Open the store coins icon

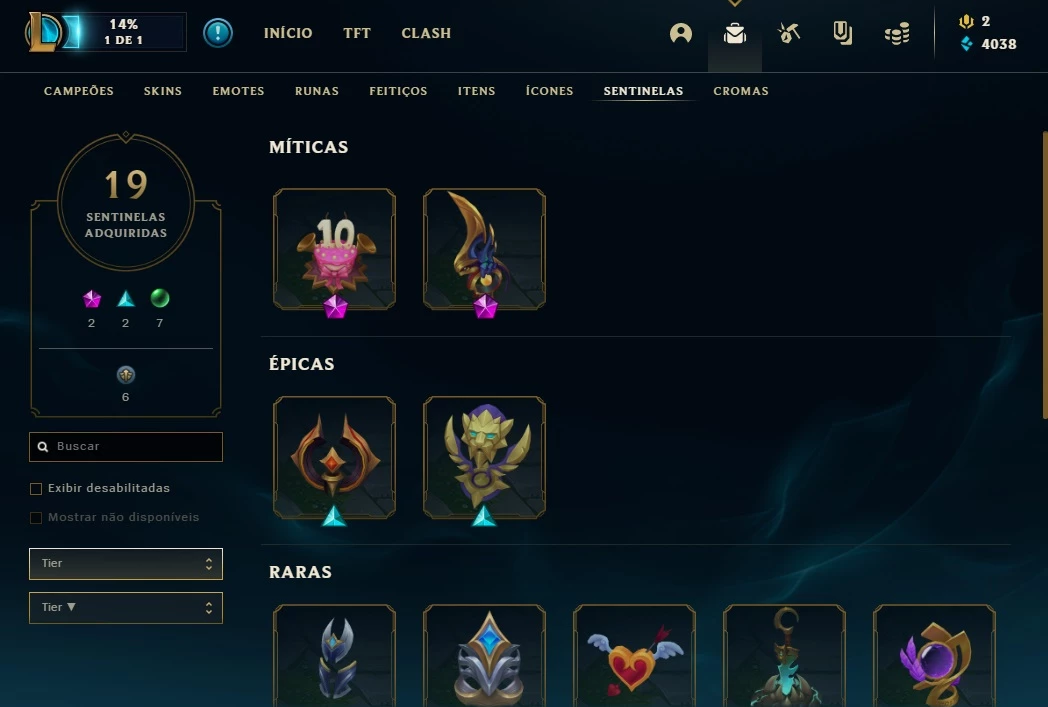coord(897,33)
